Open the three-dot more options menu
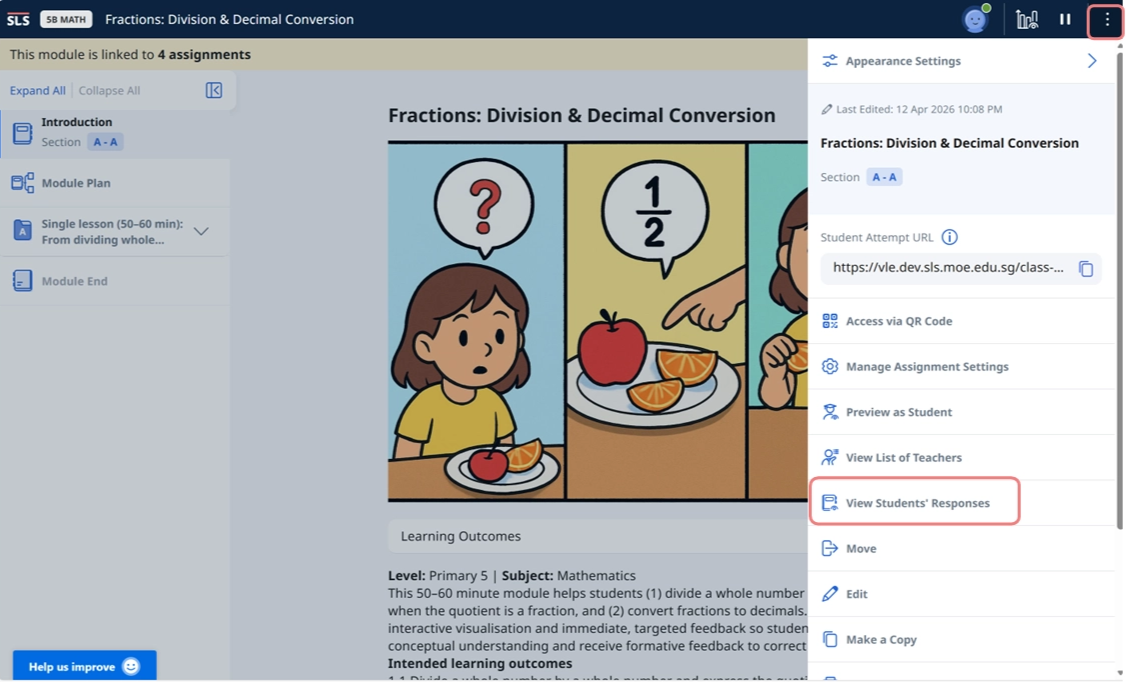 click(1107, 19)
